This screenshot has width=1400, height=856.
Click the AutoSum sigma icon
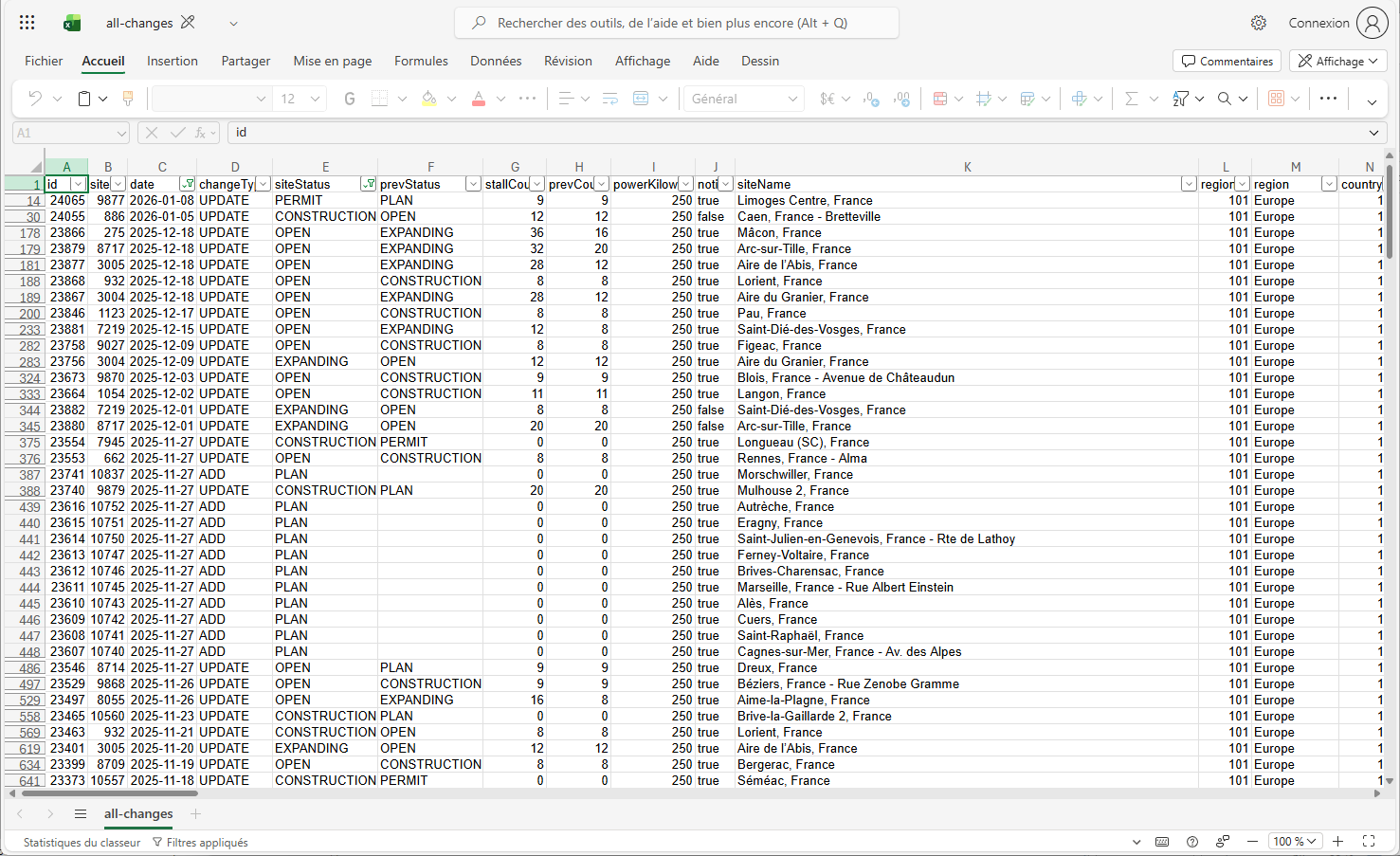pos(1131,99)
